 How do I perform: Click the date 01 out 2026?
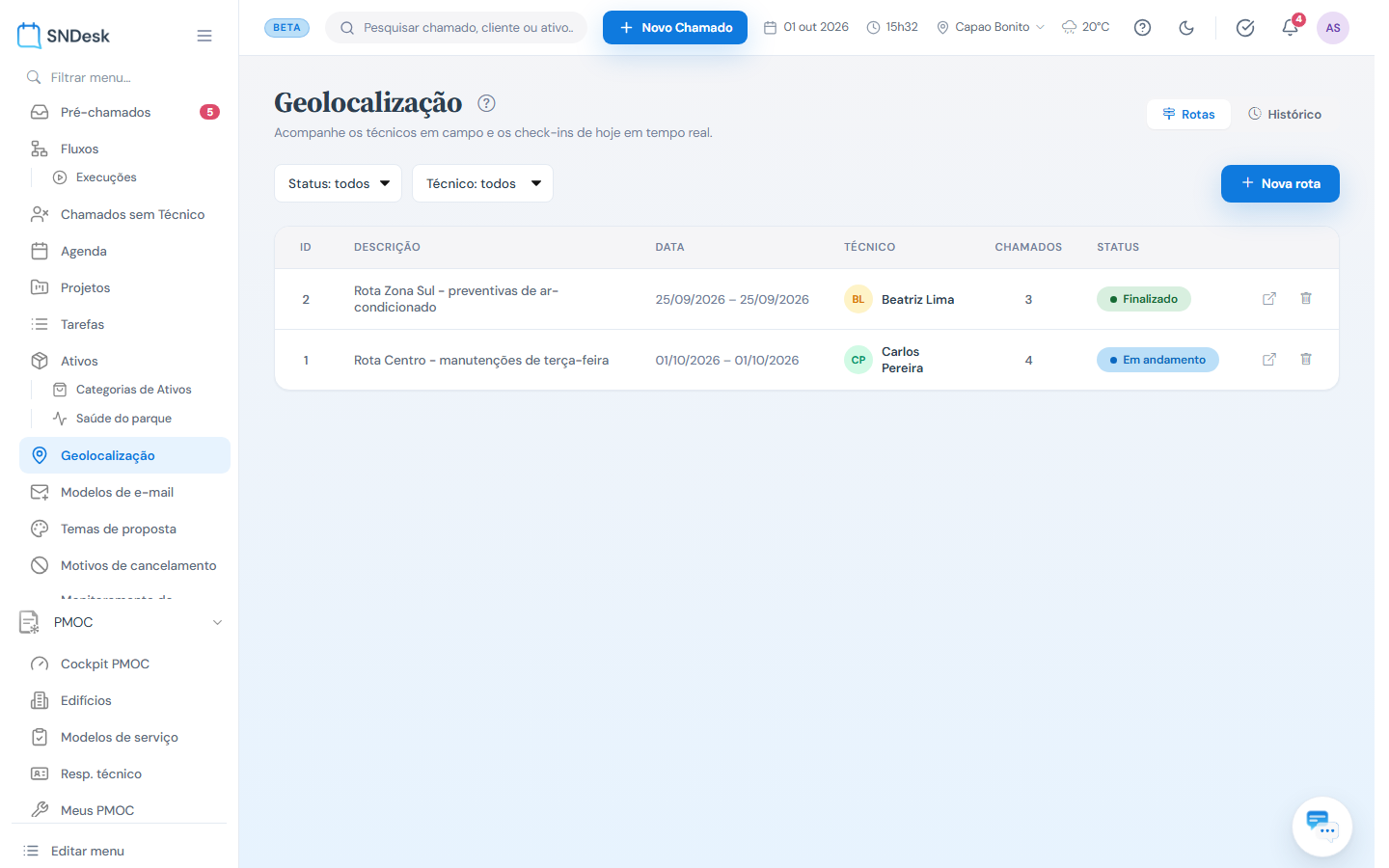[806, 27]
